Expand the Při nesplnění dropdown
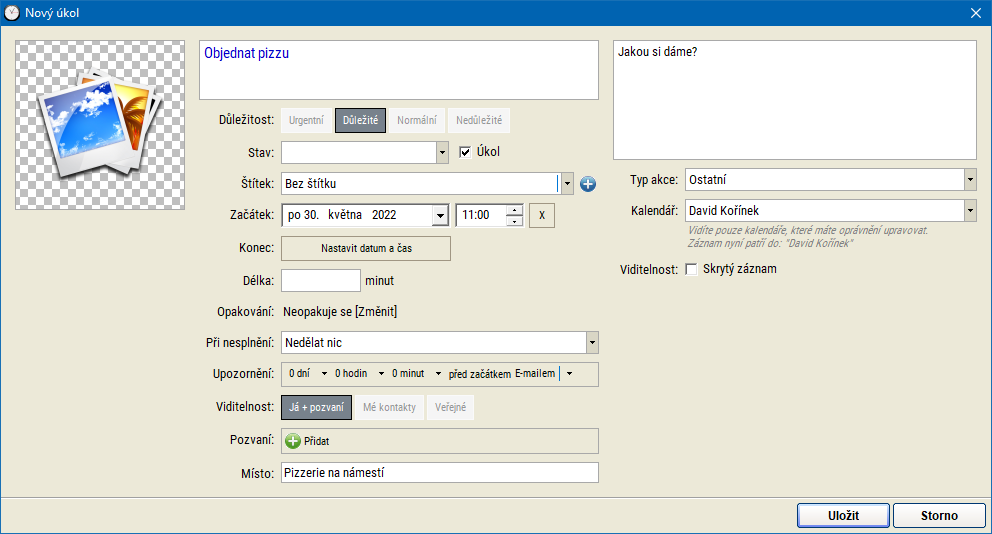 [591, 343]
